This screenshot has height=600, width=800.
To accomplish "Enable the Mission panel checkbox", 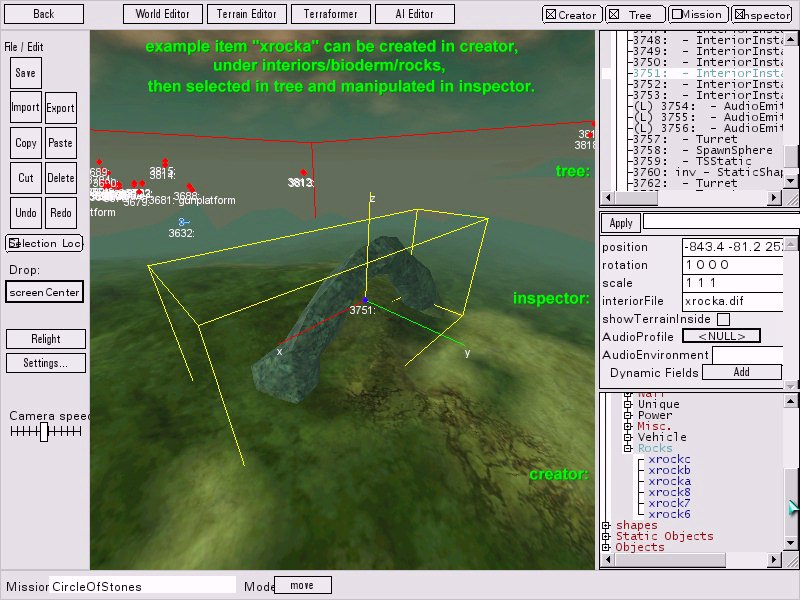I will pyautogui.click(x=677, y=14).
